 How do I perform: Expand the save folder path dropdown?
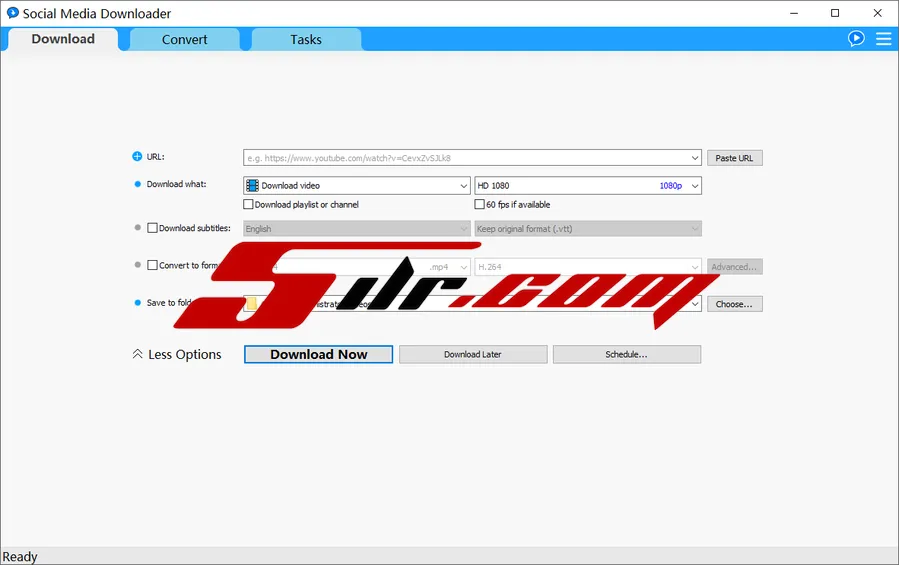pyautogui.click(x=694, y=304)
